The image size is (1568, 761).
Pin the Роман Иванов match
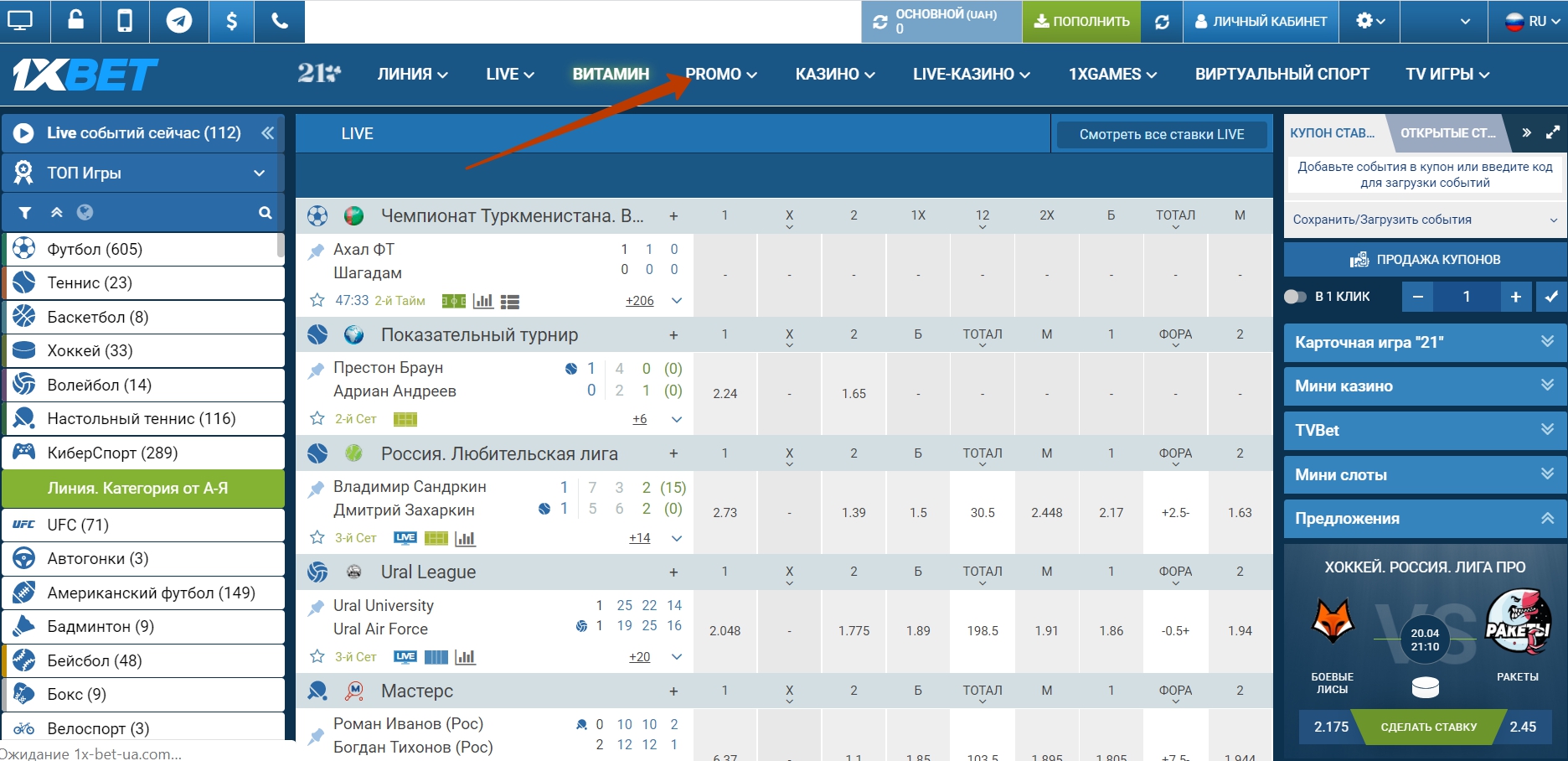(317, 737)
